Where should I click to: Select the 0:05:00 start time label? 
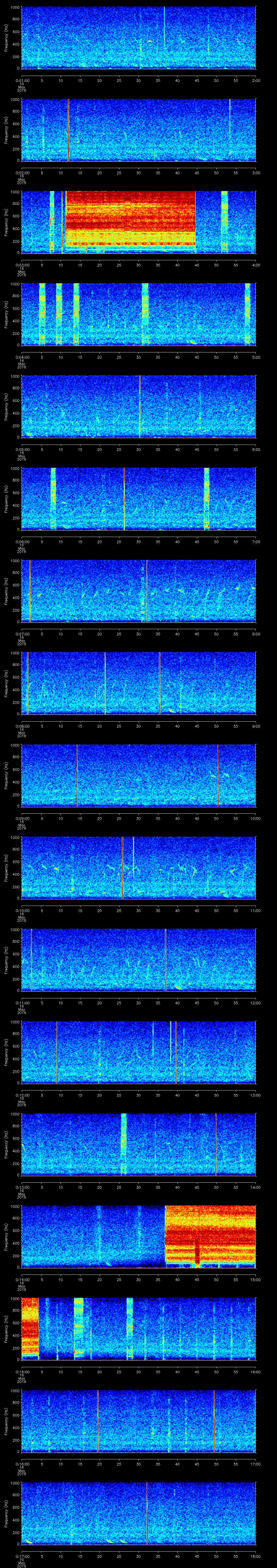tap(22, 449)
